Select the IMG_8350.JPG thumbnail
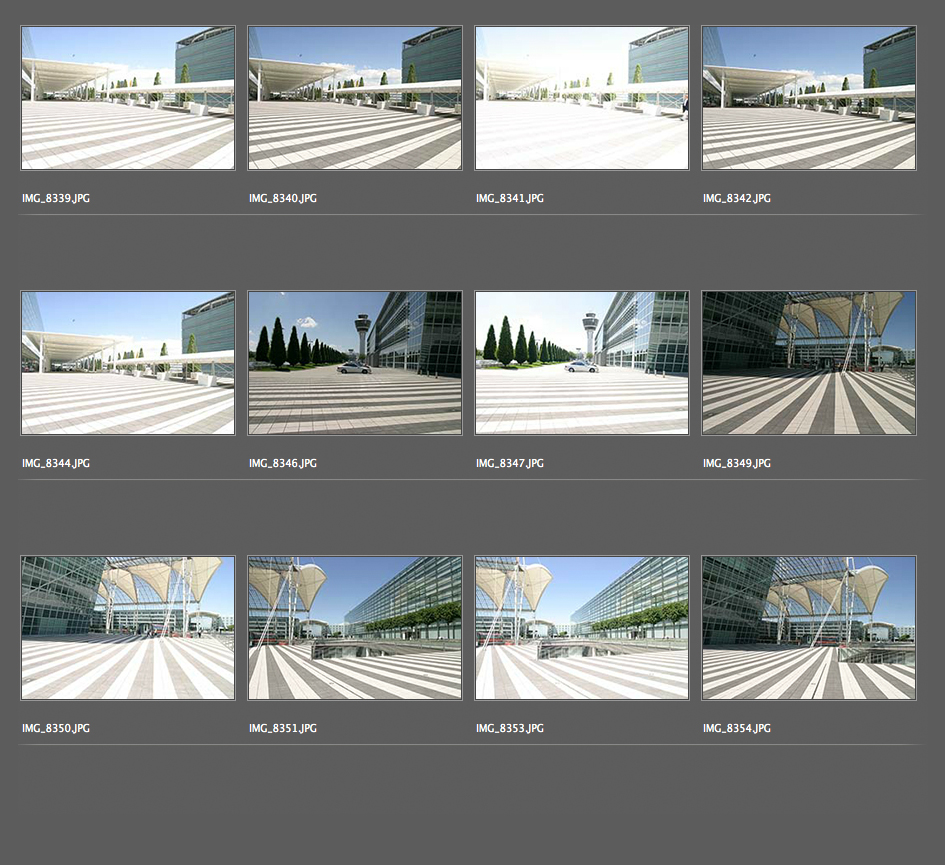The height and width of the screenshot is (865, 945). pos(128,628)
